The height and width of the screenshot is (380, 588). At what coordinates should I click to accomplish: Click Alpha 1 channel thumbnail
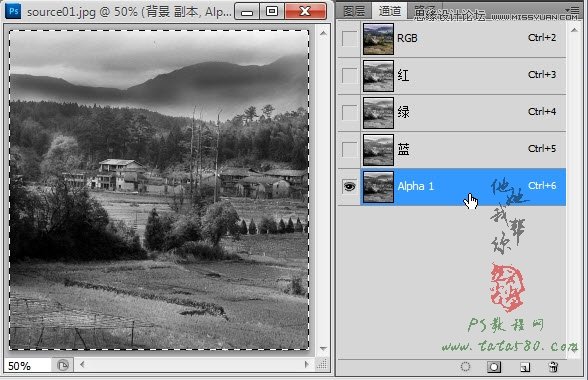378,187
